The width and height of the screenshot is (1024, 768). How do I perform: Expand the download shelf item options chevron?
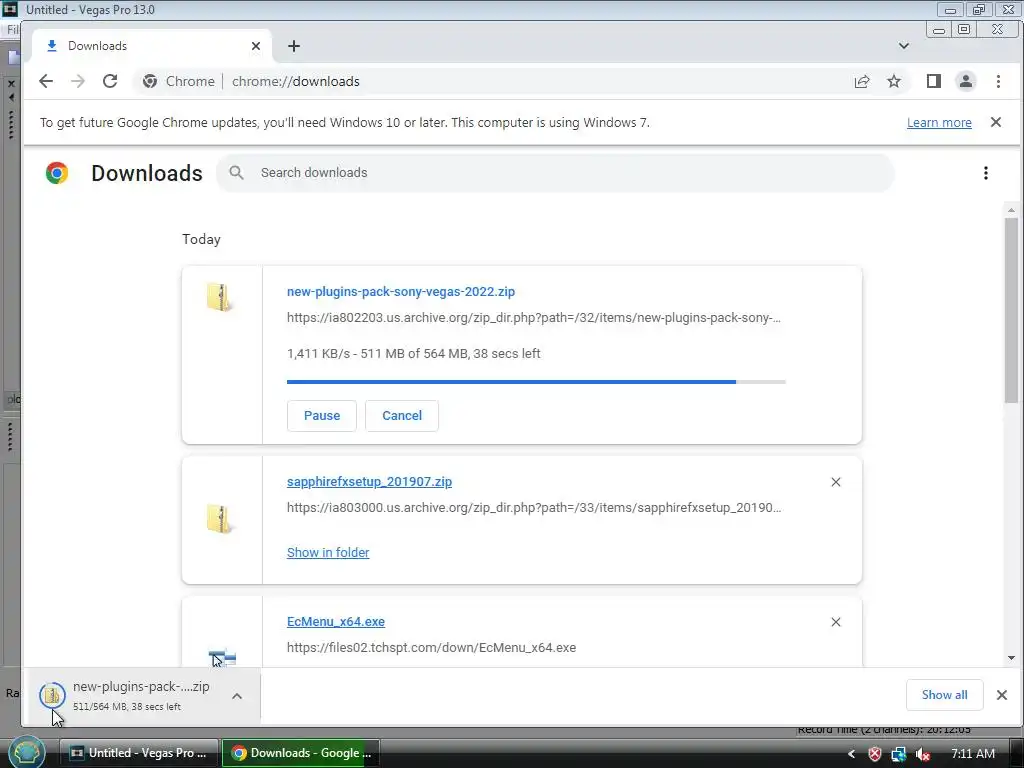(x=237, y=696)
